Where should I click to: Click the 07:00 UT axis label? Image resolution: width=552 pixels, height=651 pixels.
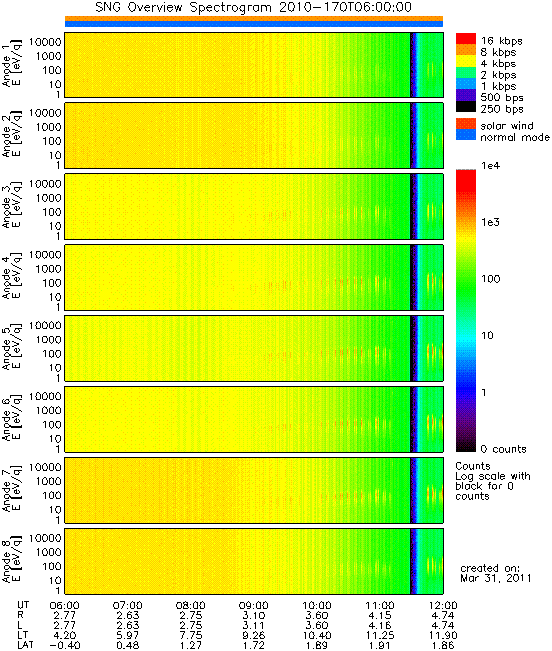(127, 606)
